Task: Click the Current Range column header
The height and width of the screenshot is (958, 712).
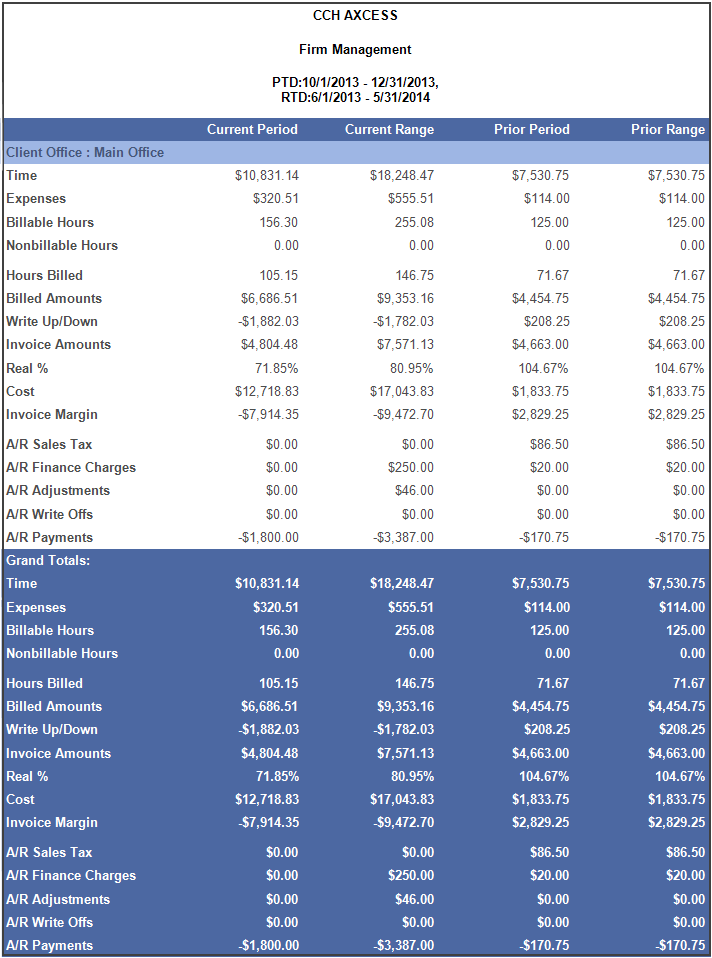Action: click(x=389, y=129)
